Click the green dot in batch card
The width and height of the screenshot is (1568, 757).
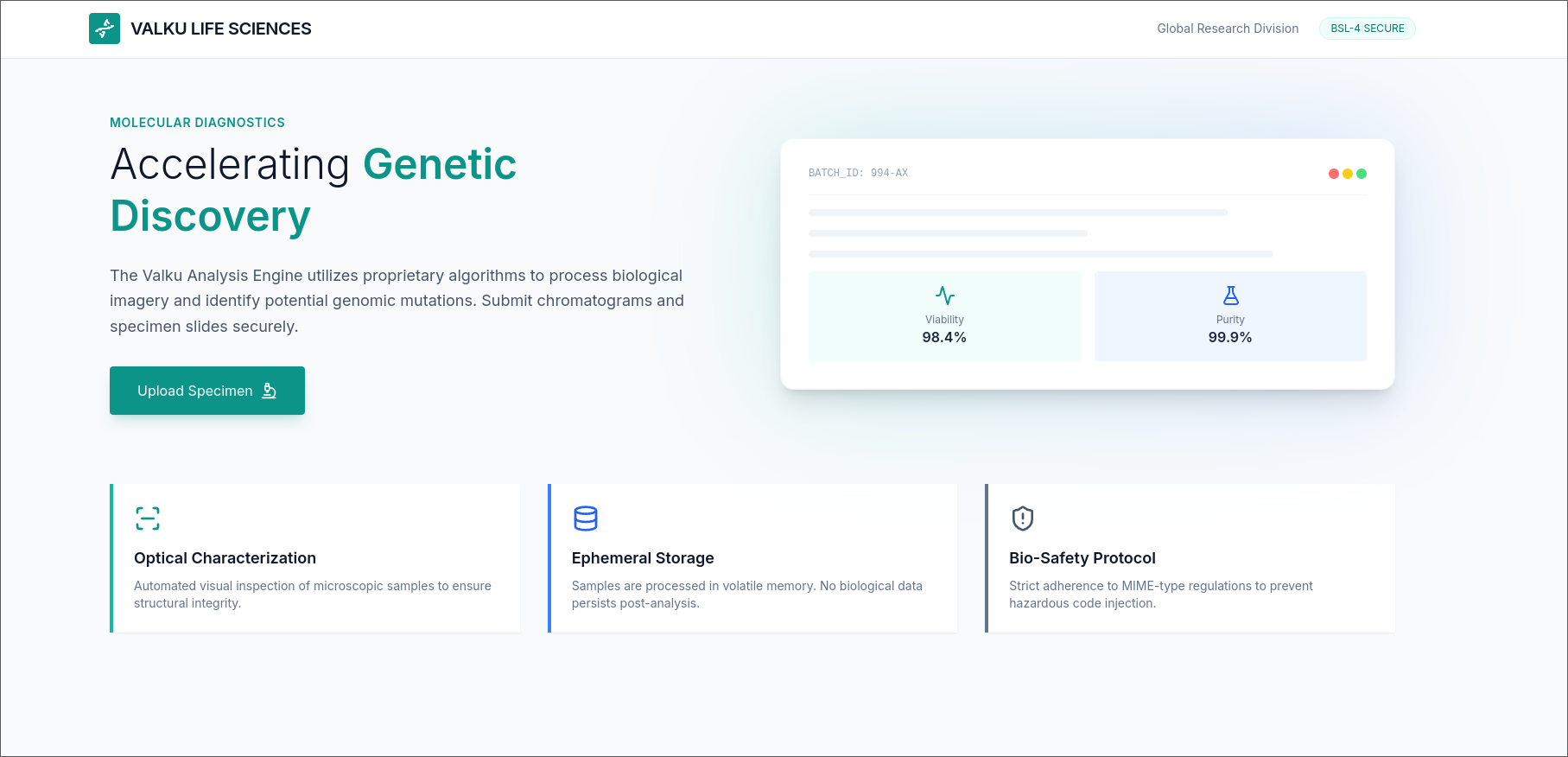[x=1362, y=174]
